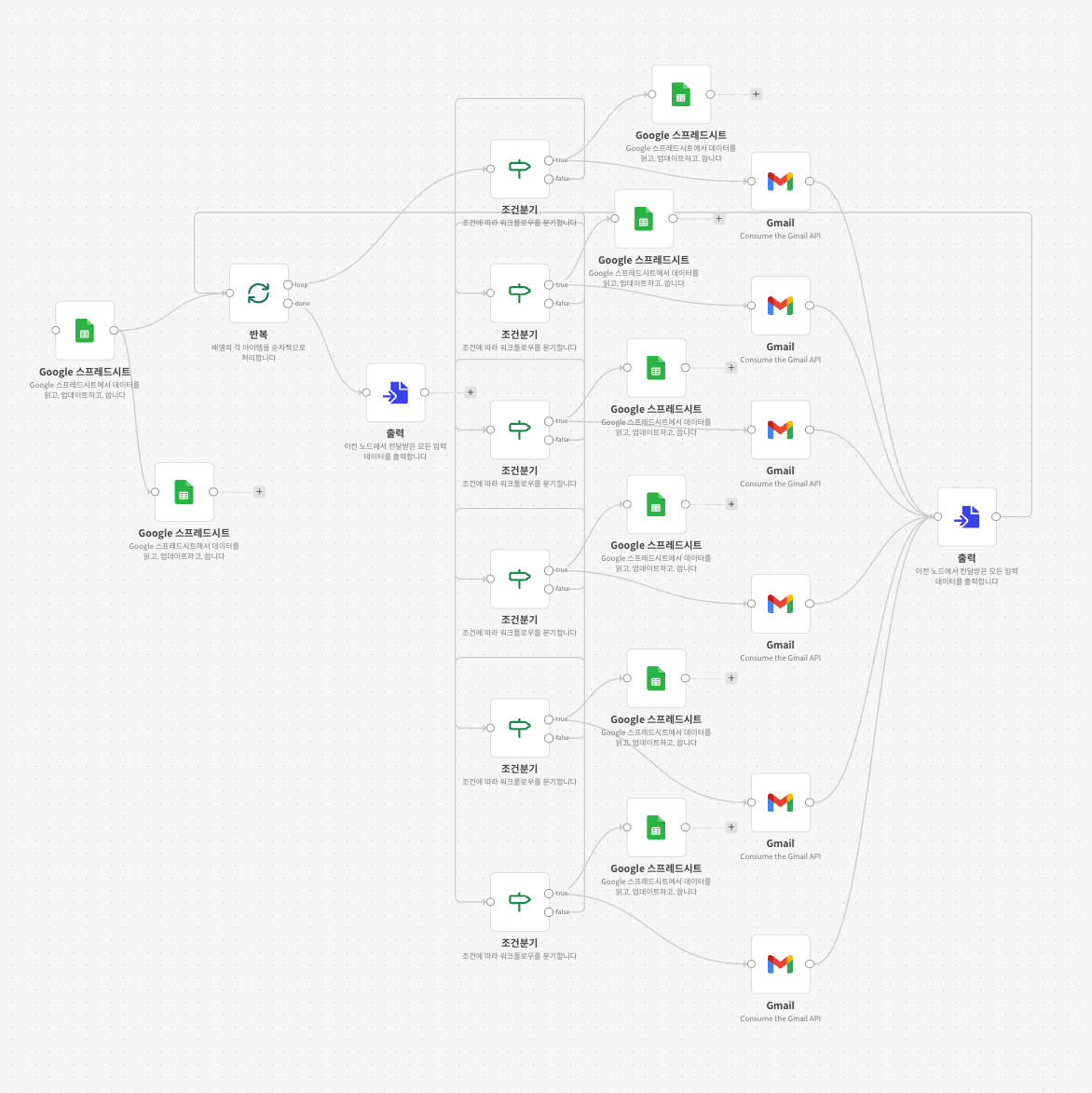This screenshot has height=1093, width=1092.
Task: Click the false port of the bottommost 조건분기
Action: coord(549,912)
